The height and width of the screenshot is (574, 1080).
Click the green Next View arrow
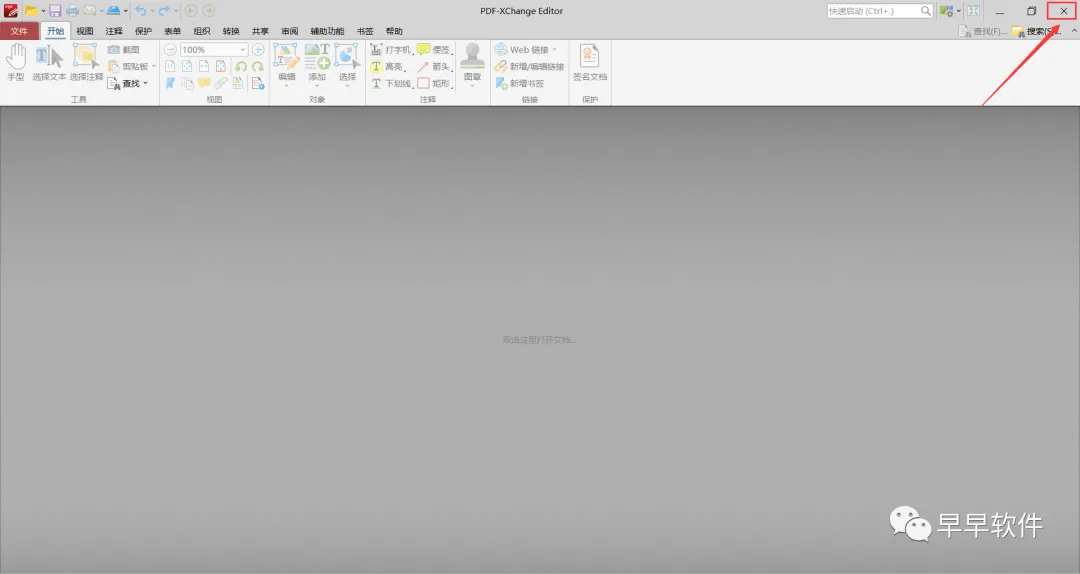[209, 10]
